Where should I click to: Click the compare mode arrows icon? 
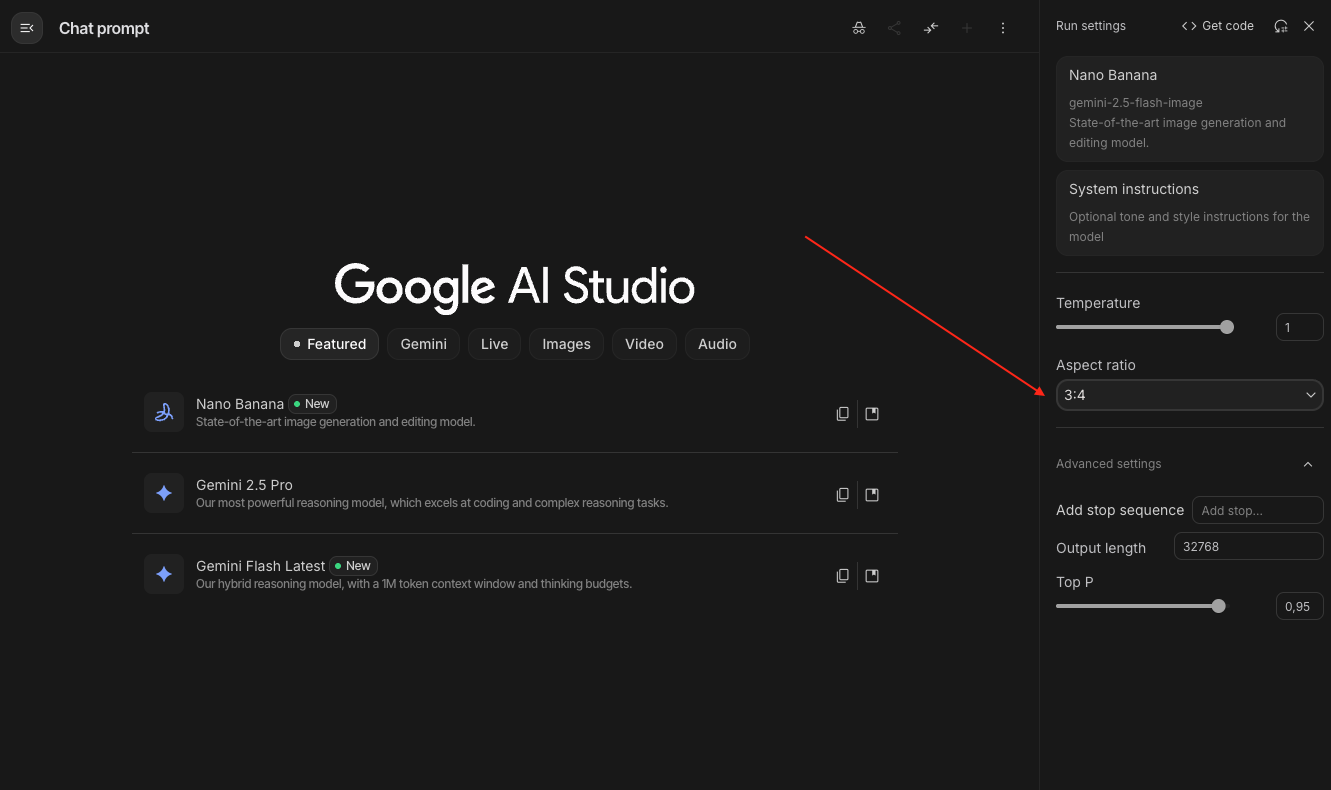tap(931, 28)
